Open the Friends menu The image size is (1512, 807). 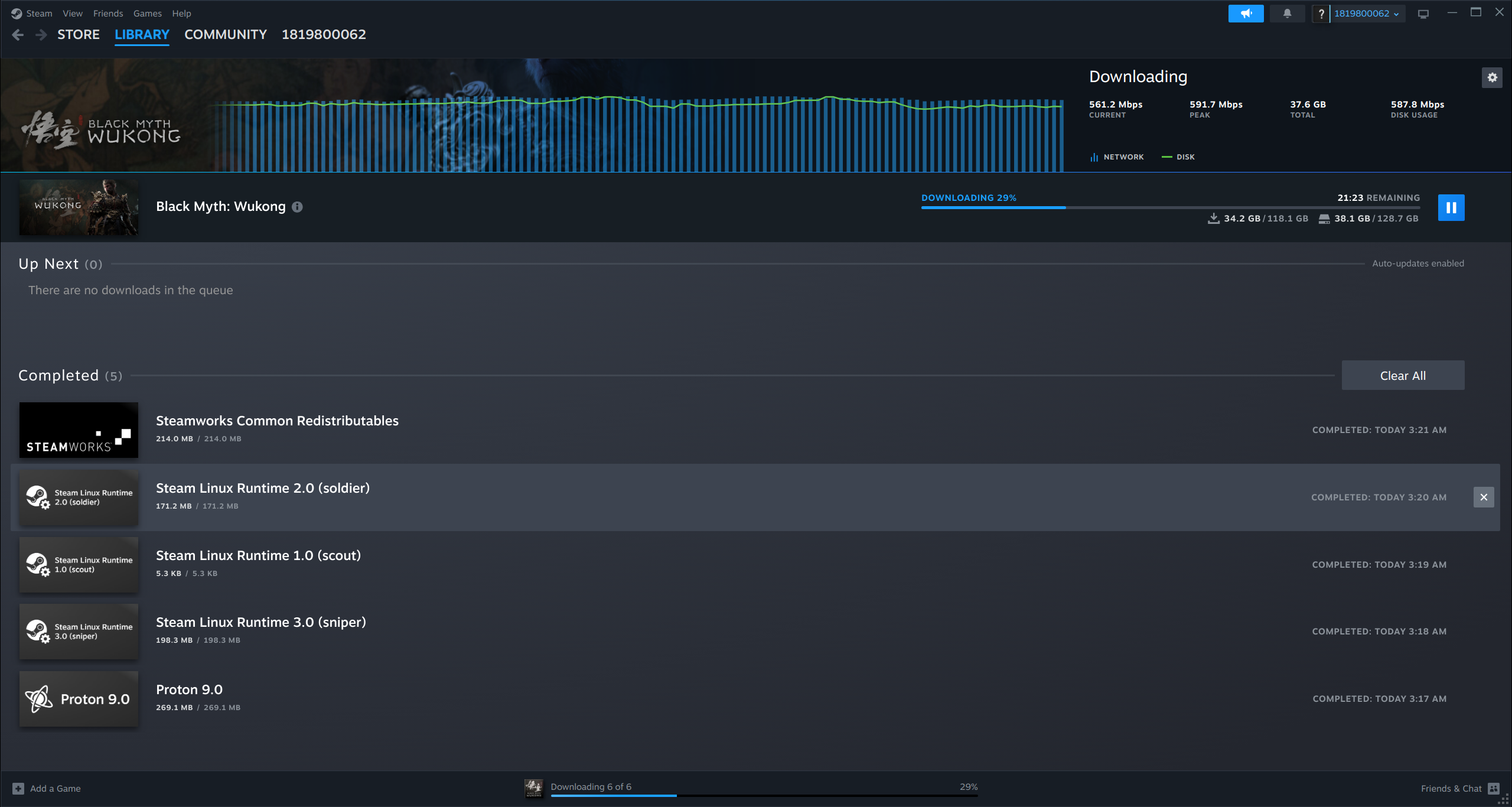(x=108, y=14)
